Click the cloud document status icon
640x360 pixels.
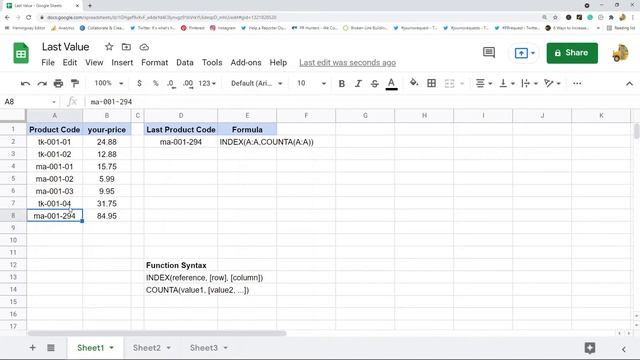pos(144,47)
